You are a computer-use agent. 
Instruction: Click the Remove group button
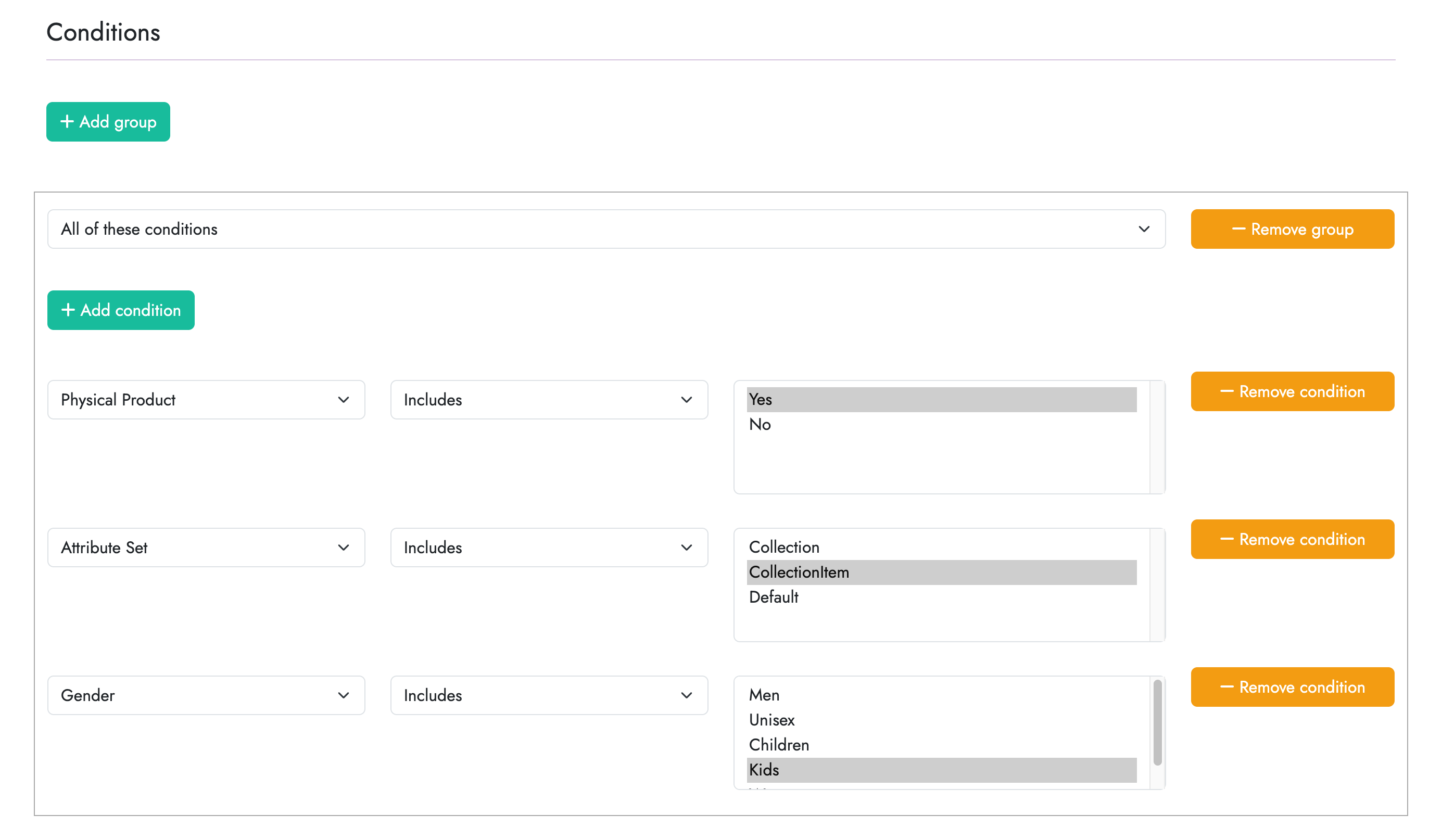(1292, 229)
